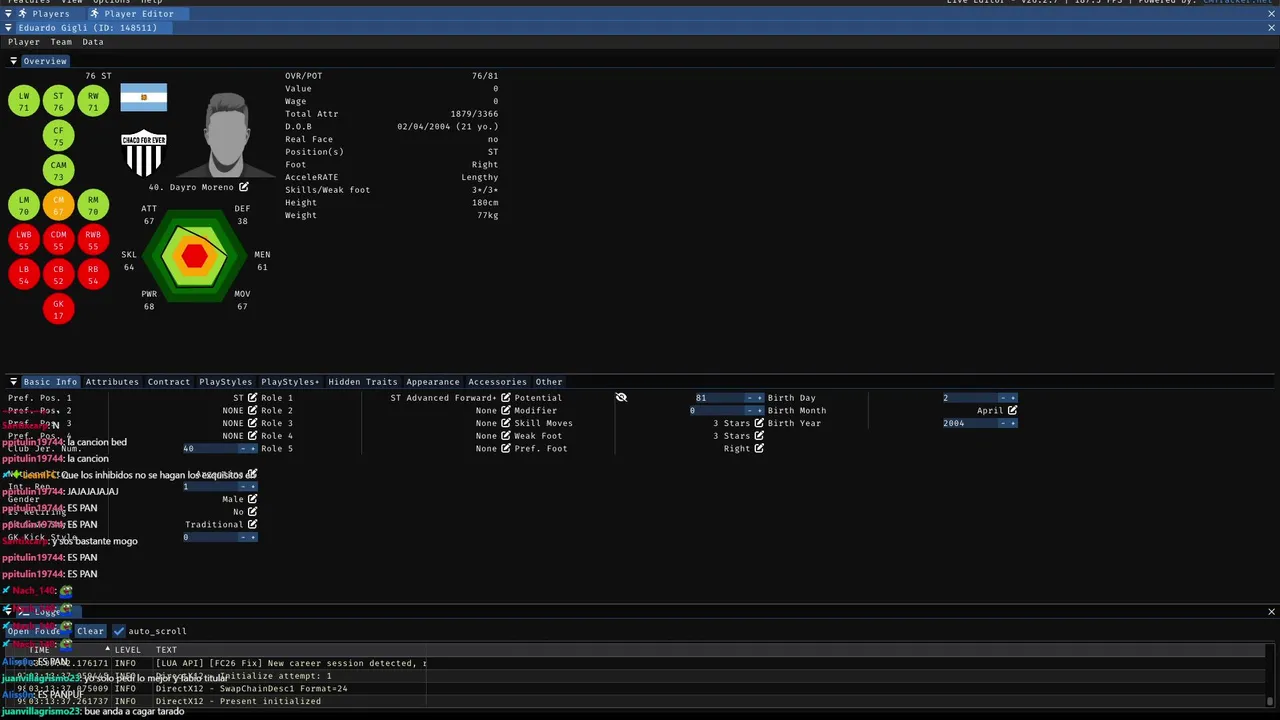Switch to the Attributes tab
The height and width of the screenshot is (720, 1280).
point(112,382)
